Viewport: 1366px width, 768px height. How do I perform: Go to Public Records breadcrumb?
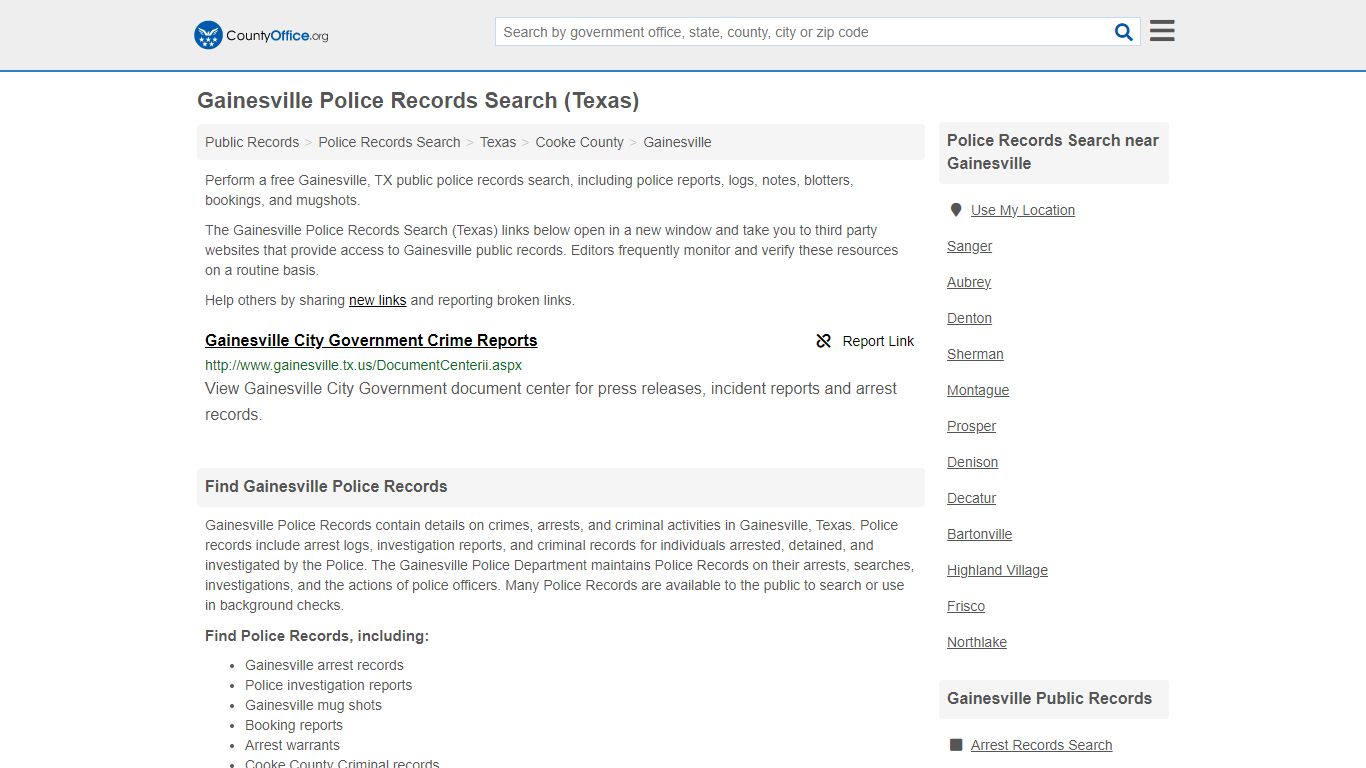point(252,142)
